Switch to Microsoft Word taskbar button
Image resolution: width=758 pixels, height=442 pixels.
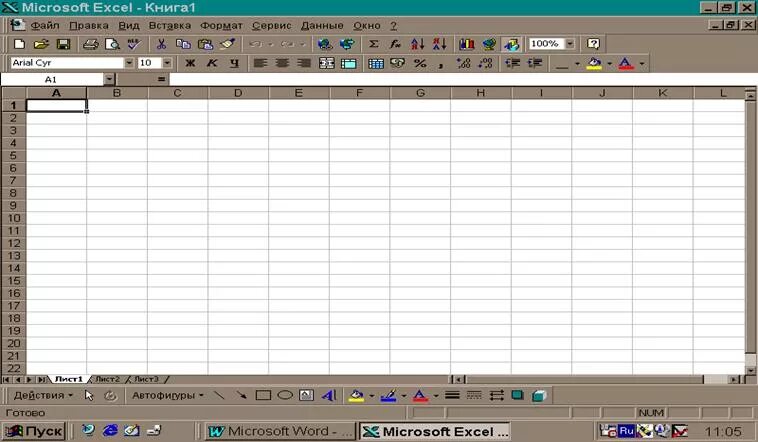pyautogui.click(x=280, y=431)
